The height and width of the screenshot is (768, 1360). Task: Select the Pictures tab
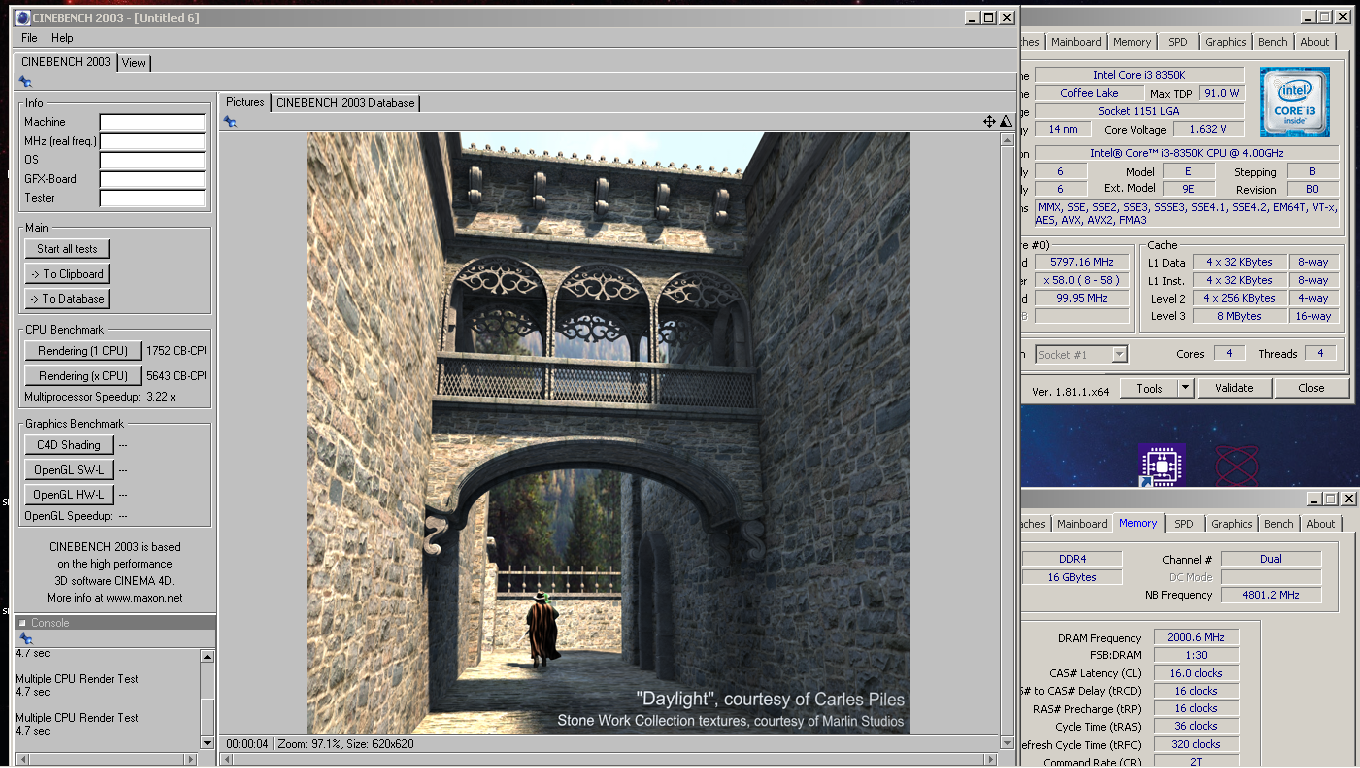point(245,102)
